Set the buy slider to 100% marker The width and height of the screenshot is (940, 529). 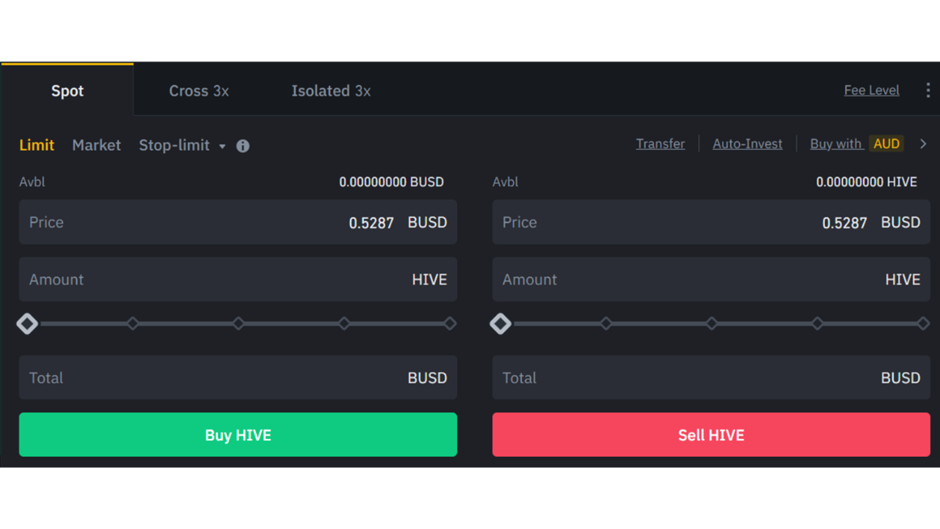point(450,324)
